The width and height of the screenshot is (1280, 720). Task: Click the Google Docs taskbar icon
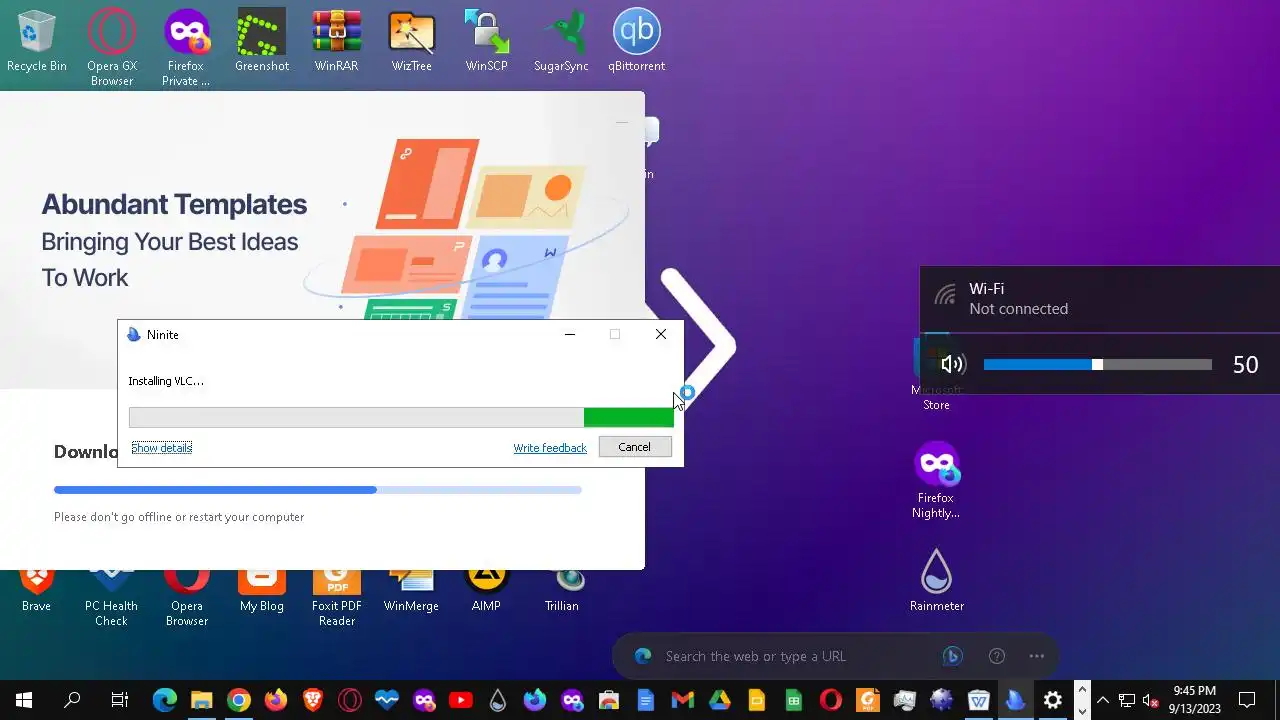[645, 700]
